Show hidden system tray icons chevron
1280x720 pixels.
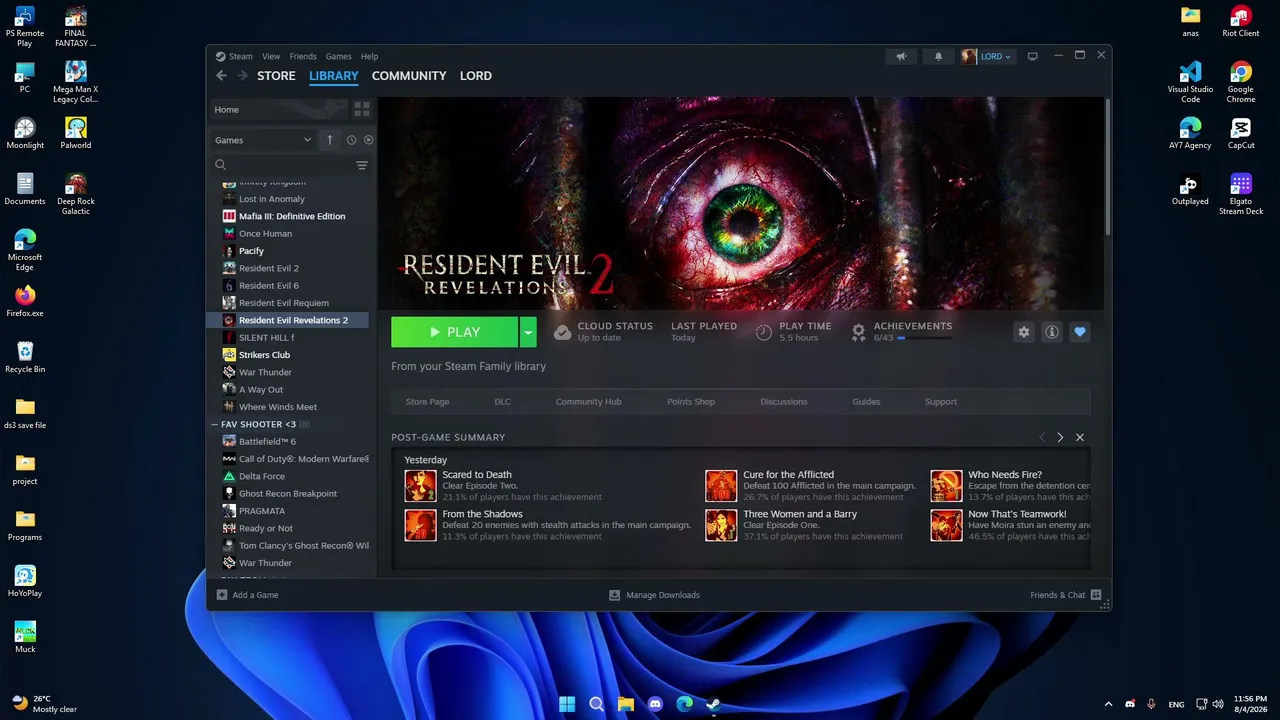pyautogui.click(x=1108, y=704)
